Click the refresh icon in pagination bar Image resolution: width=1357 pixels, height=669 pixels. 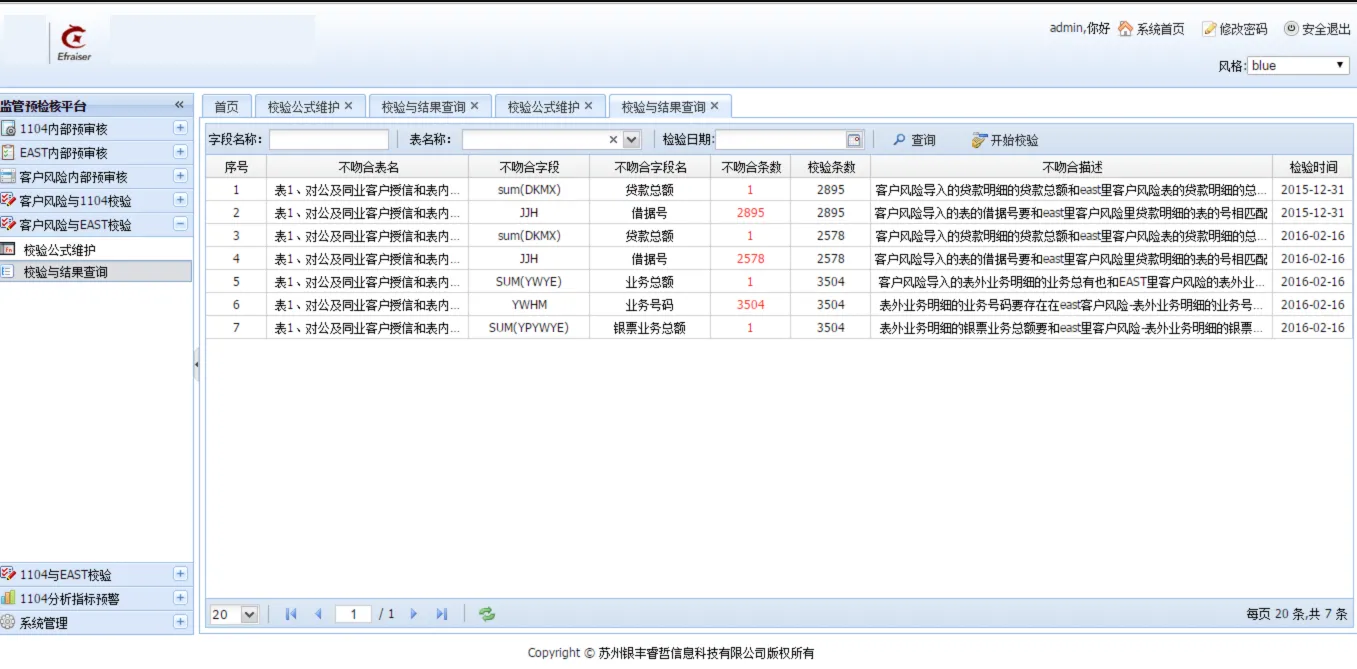(x=487, y=615)
